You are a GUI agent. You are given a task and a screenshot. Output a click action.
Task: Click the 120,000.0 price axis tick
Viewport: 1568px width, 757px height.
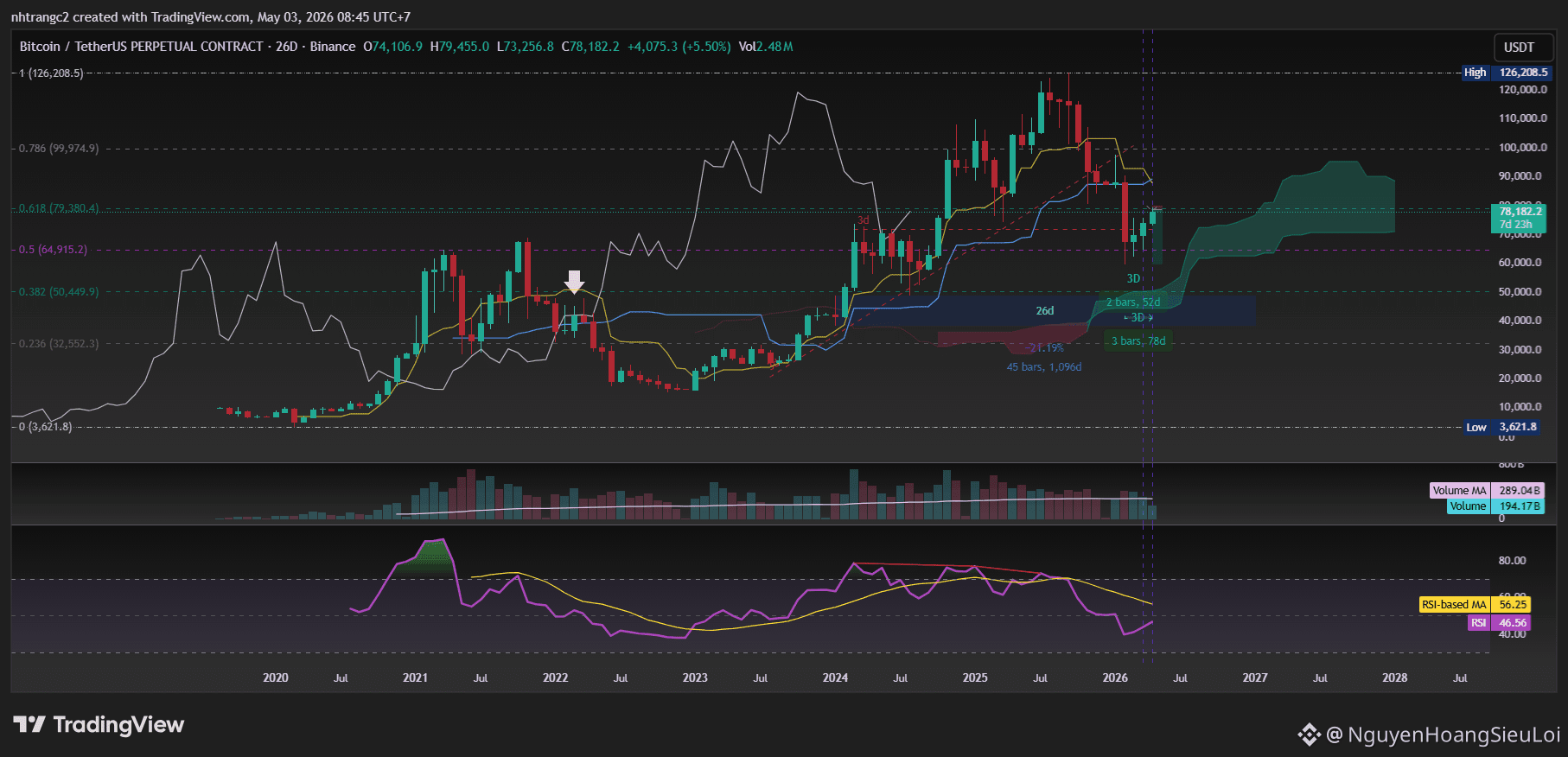(1523, 90)
